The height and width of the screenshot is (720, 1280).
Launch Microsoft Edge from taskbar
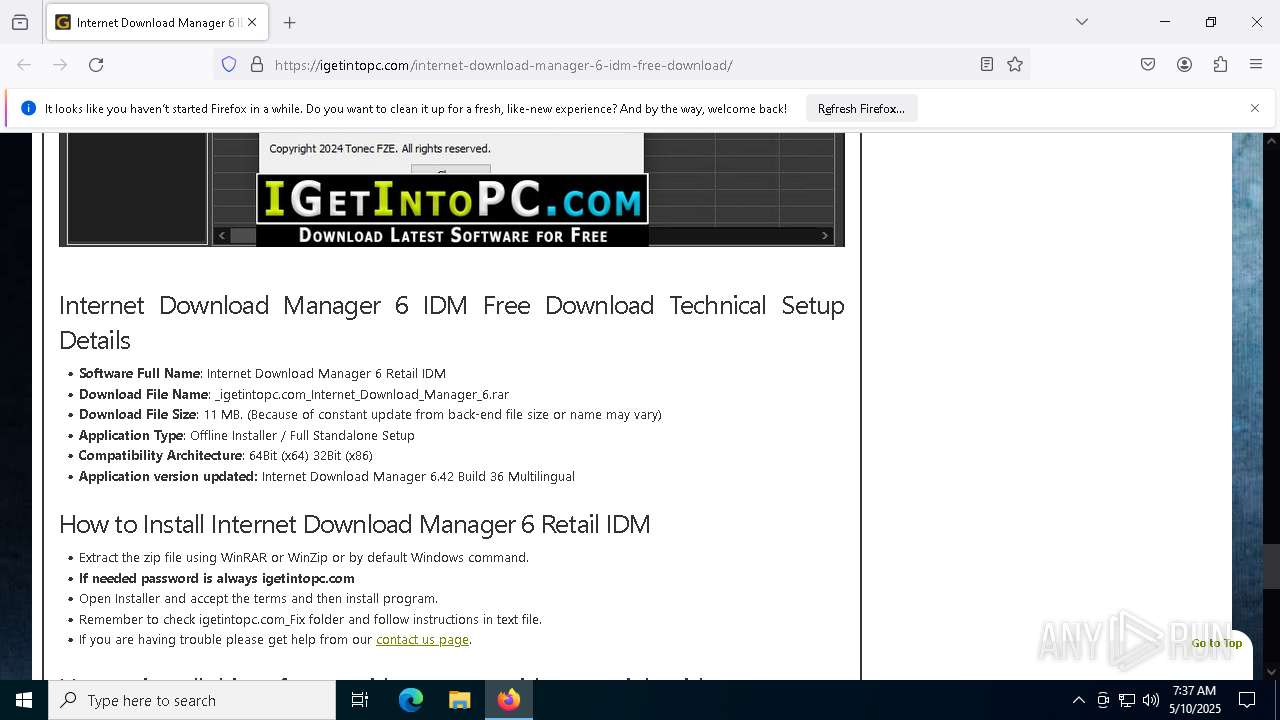[411, 700]
